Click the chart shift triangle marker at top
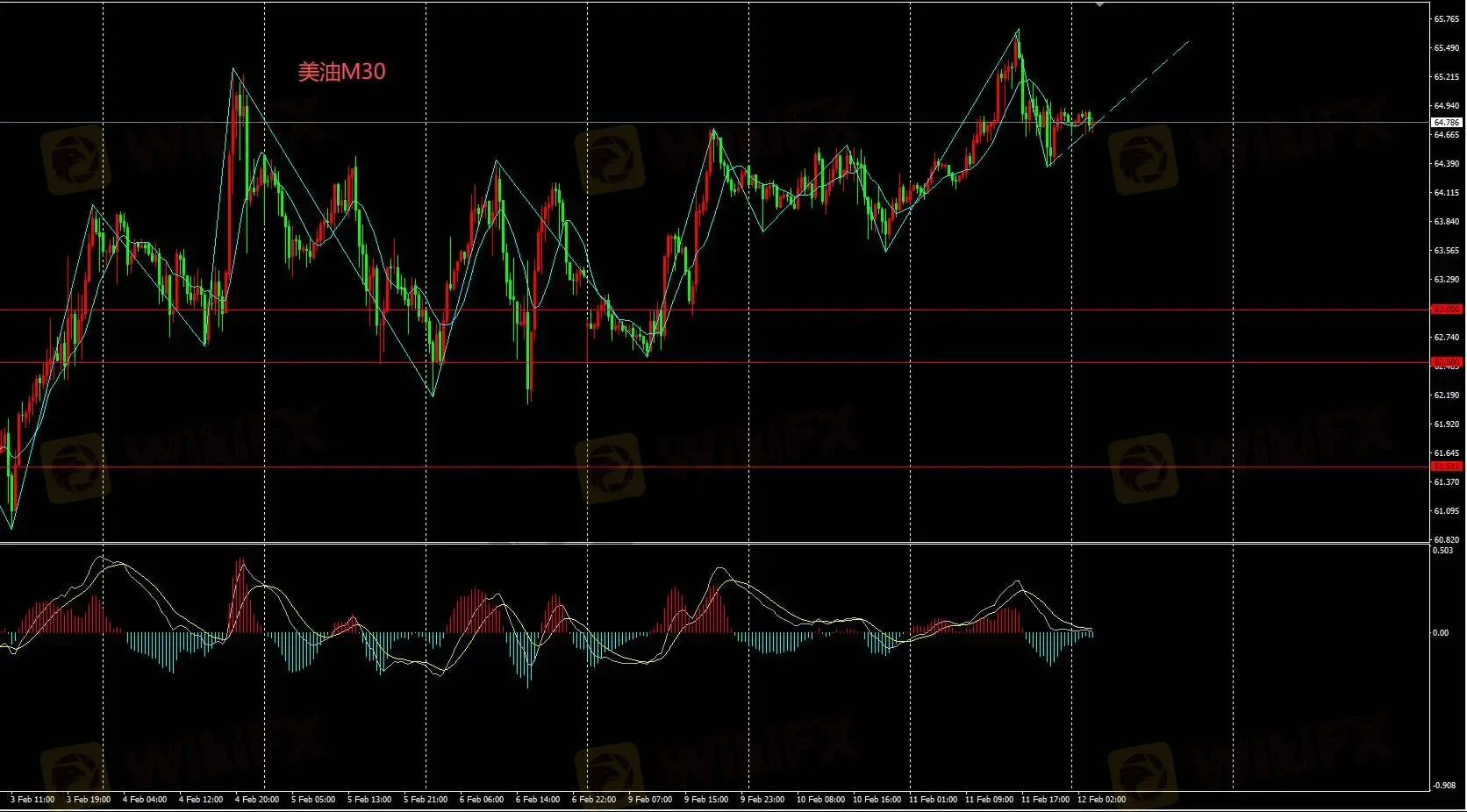The width and height of the screenshot is (1467, 812). (1099, 4)
